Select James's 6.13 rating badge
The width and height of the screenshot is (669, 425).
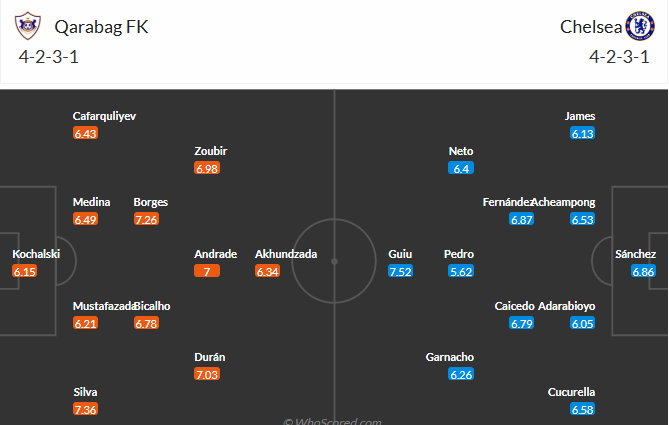click(581, 133)
